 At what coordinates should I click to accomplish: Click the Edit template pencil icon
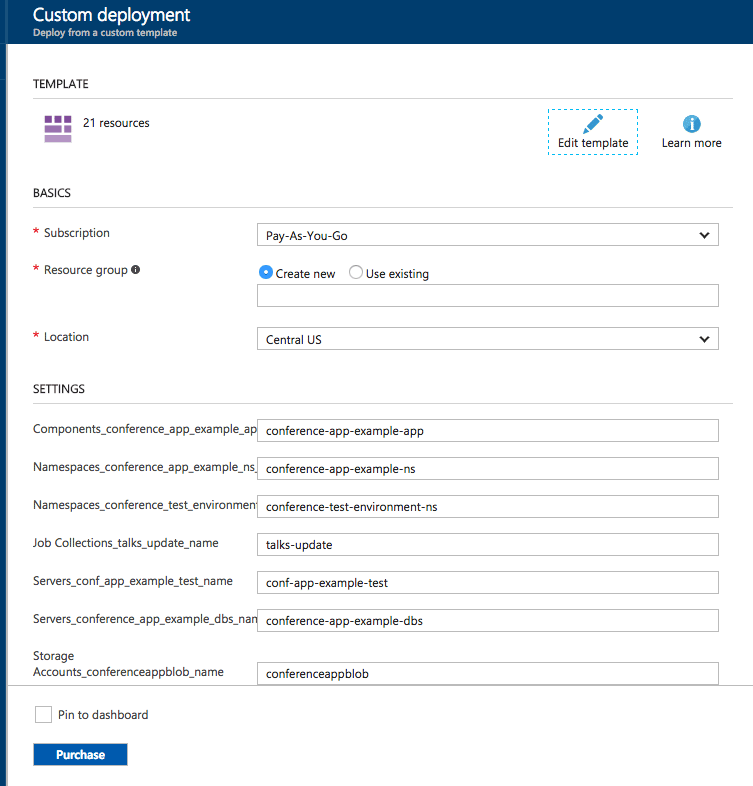(593, 124)
